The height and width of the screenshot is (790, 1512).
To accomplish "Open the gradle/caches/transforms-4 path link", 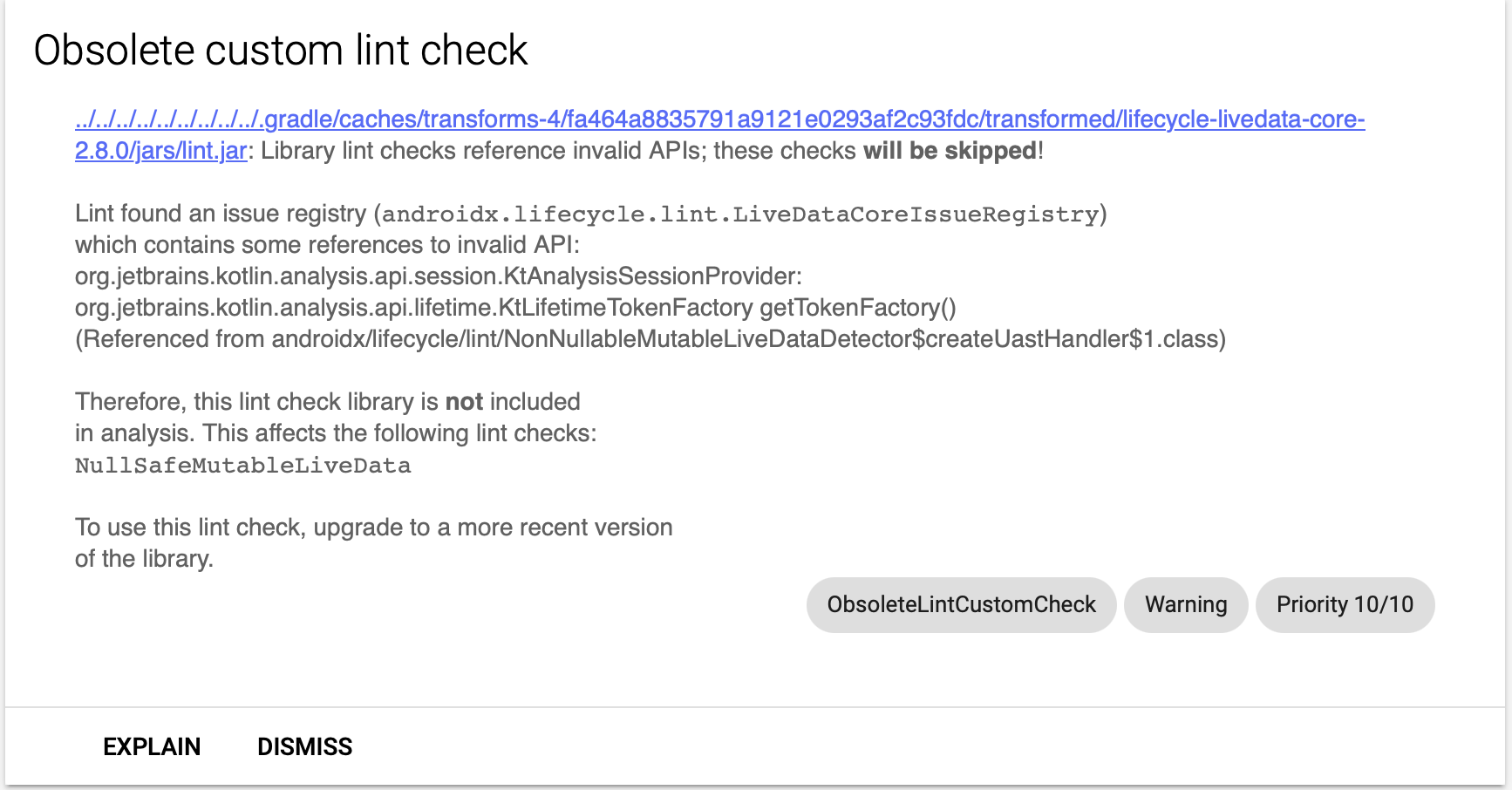I will [x=719, y=119].
